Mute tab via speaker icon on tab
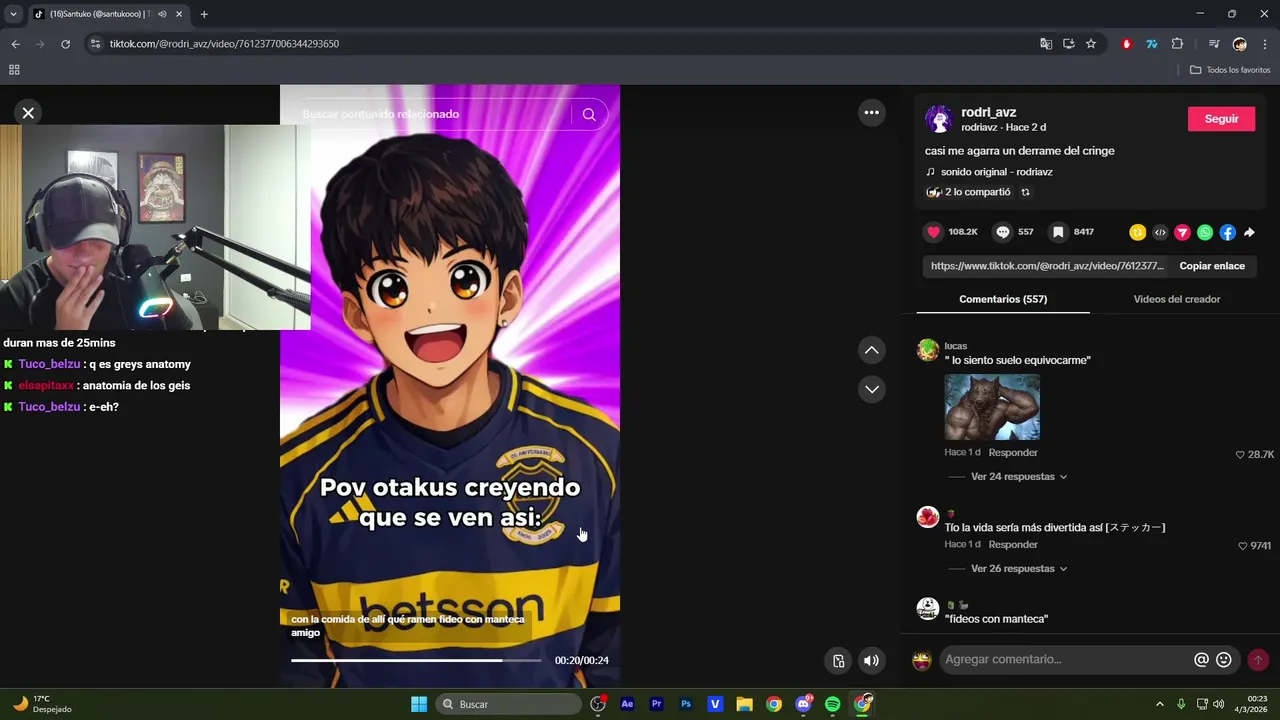 tap(162, 14)
